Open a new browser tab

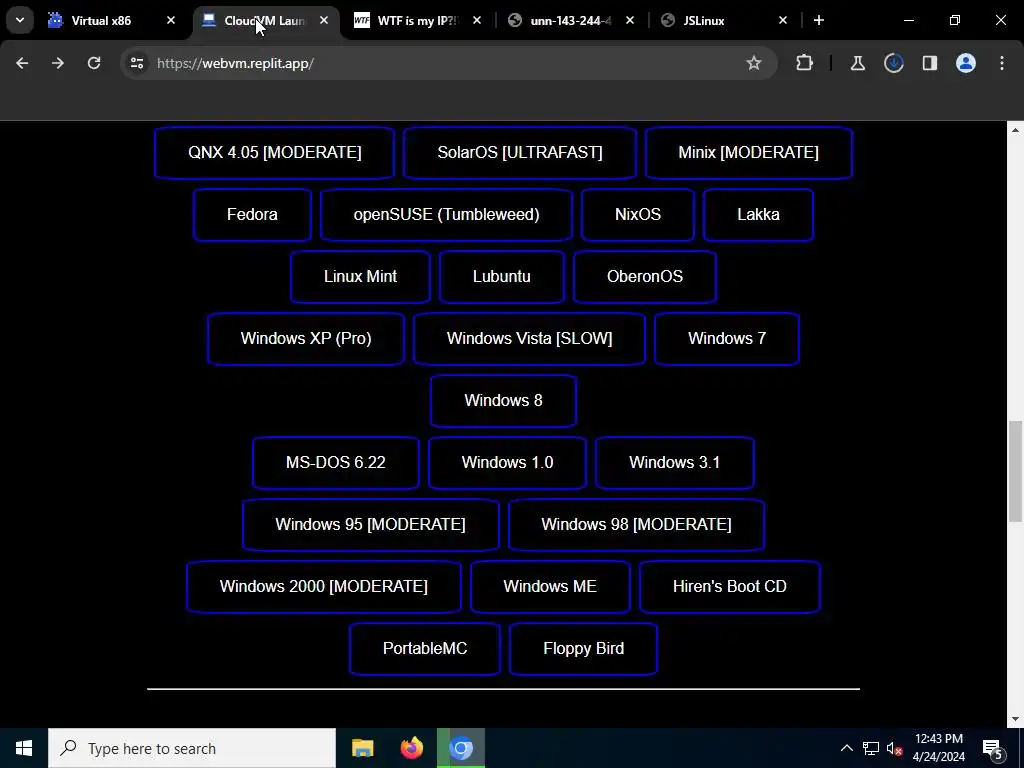click(x=819, y=20)
